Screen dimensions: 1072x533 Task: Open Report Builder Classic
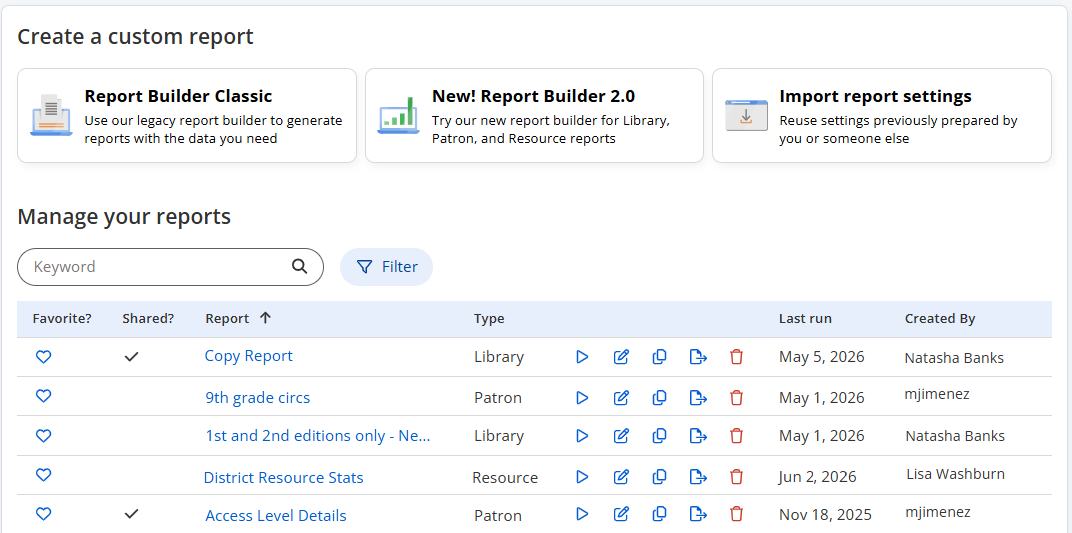187,115
